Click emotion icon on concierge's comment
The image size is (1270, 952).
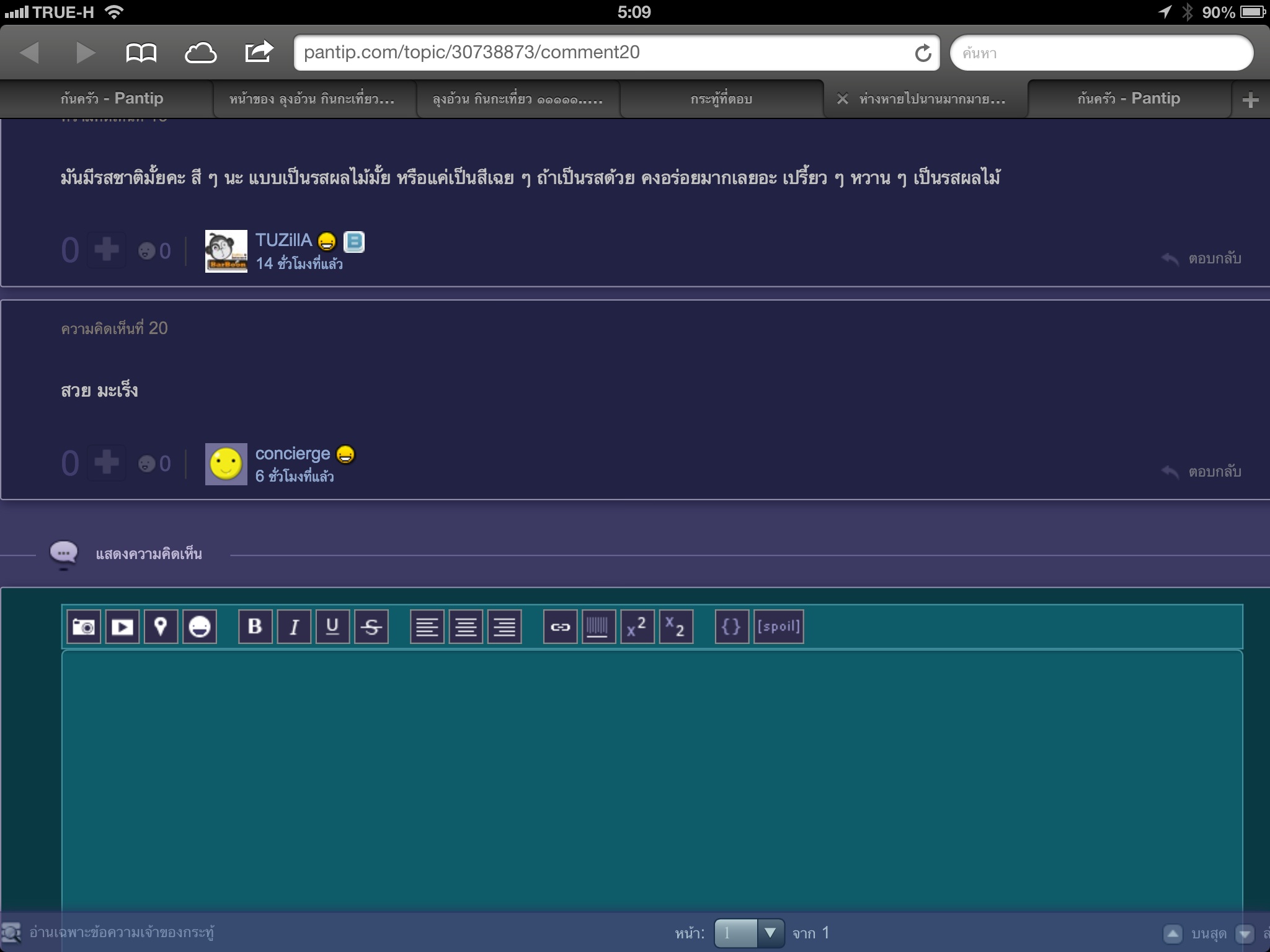(147, 464)
